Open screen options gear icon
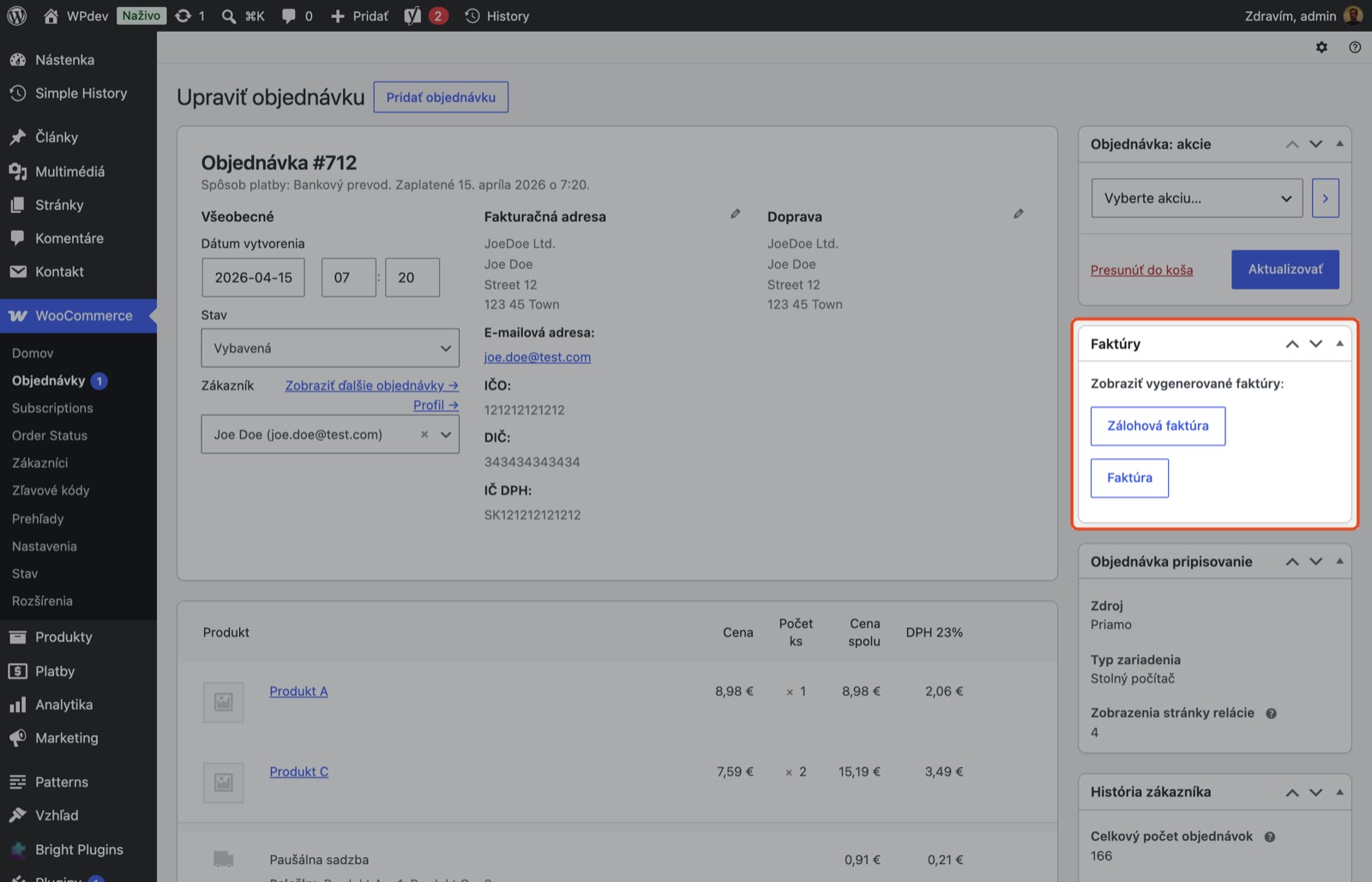 coord(1321,47)
